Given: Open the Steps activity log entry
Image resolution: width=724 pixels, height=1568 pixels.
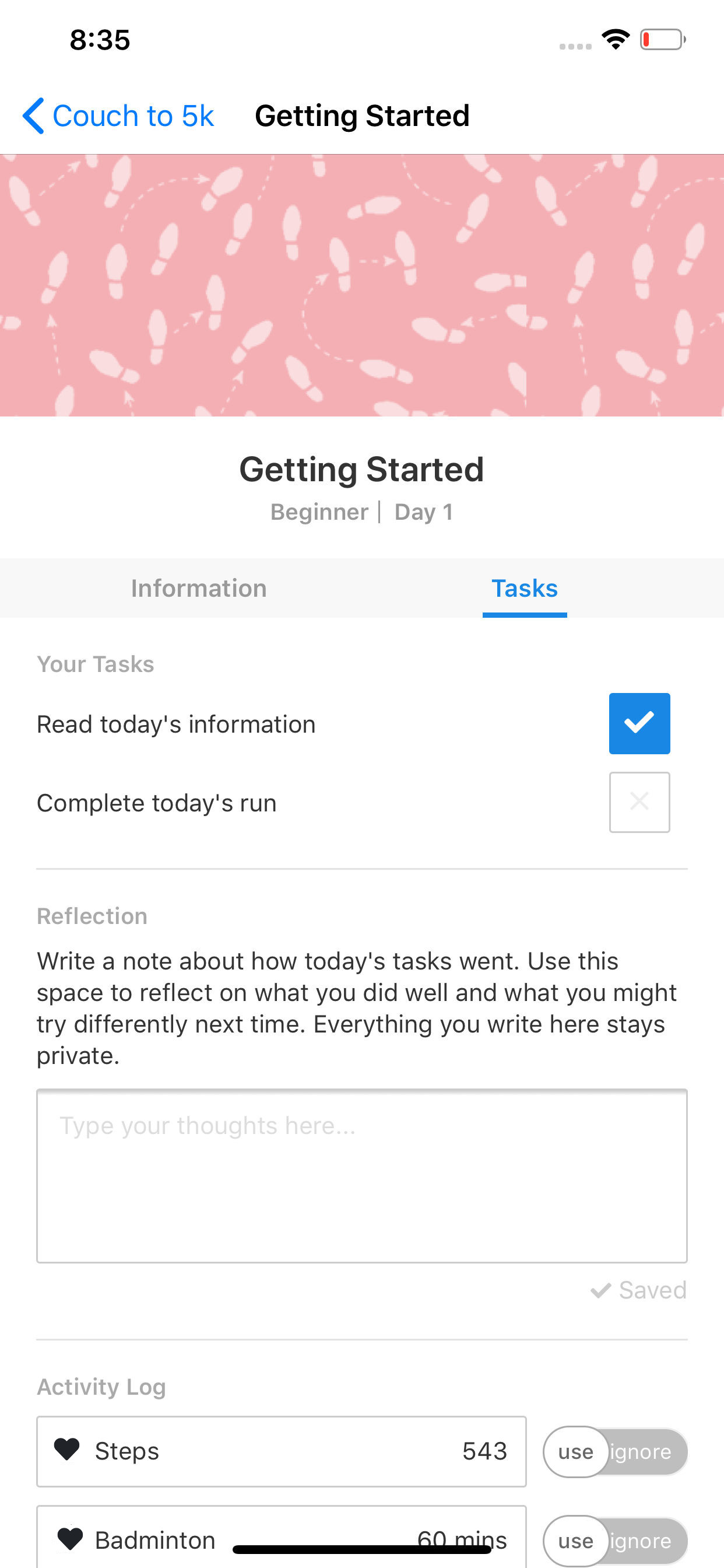Looking at the screenshot, I should [281, 1451].
